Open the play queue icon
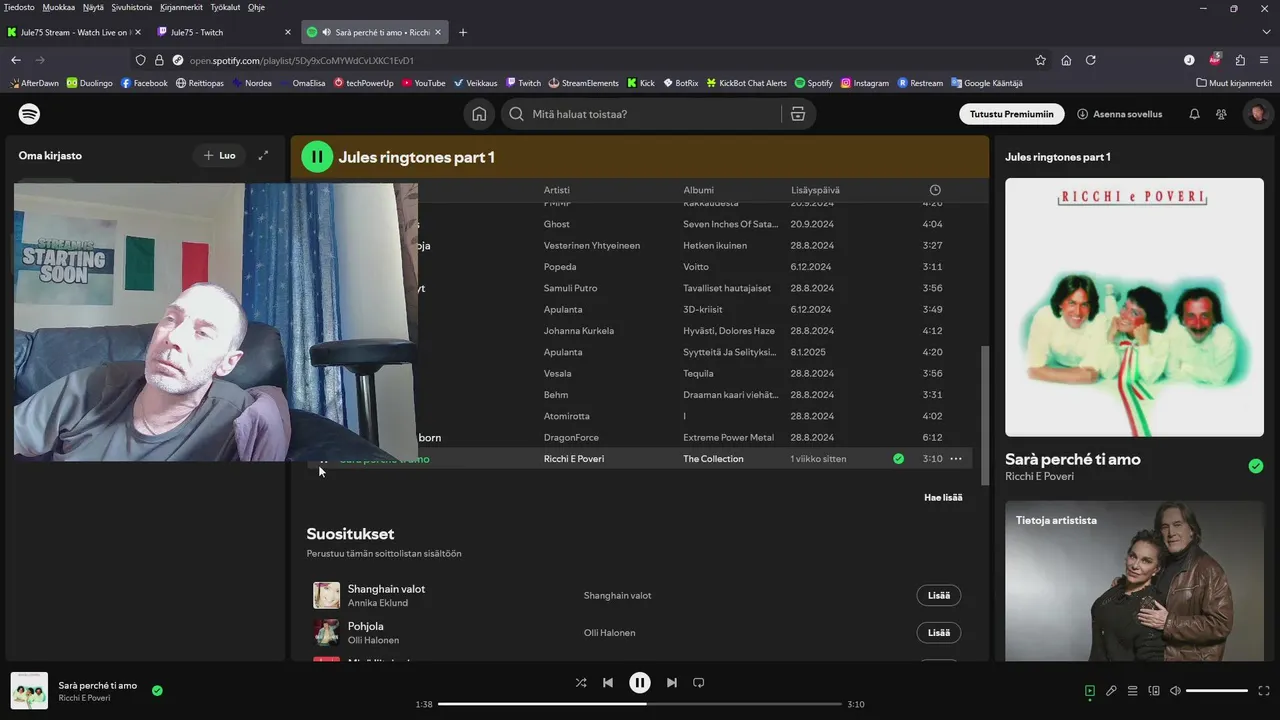 coord(1133,691)
